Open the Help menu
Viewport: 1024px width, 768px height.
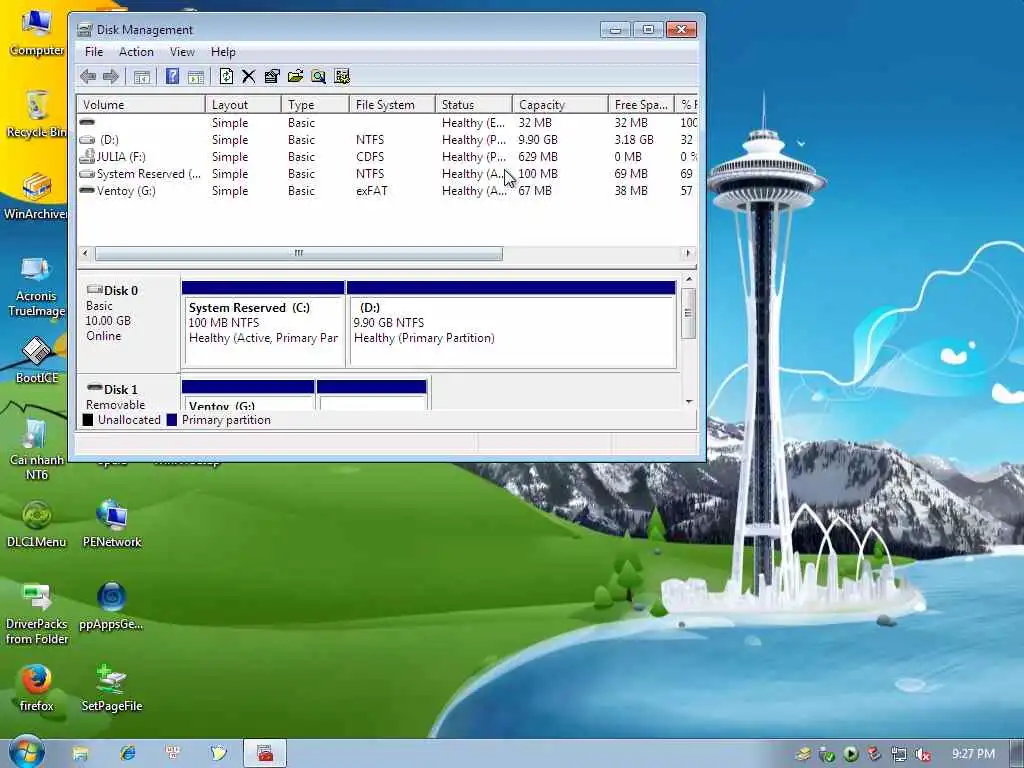223,52
